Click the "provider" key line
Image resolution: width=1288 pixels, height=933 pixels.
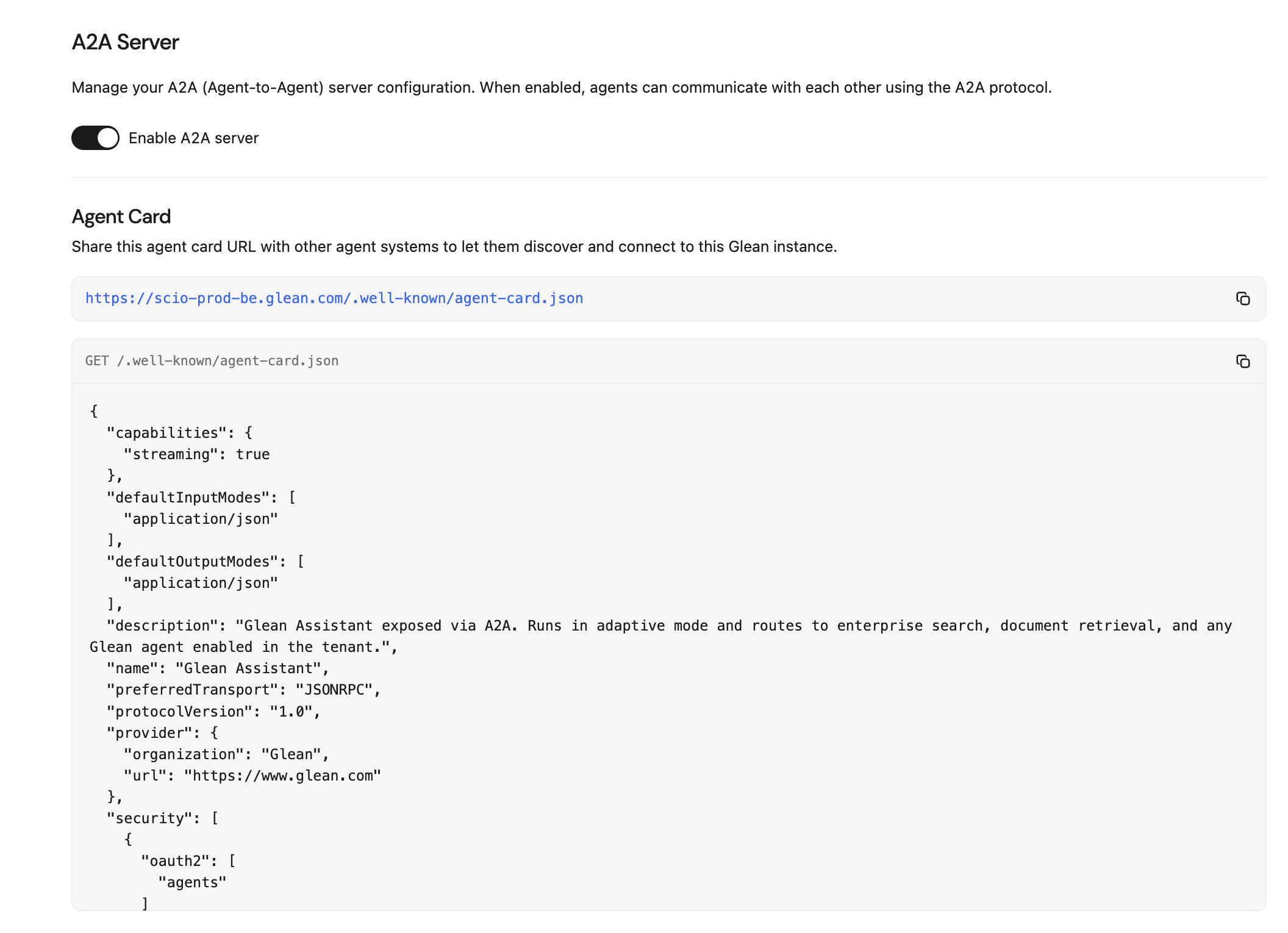(x=162, y=733)
